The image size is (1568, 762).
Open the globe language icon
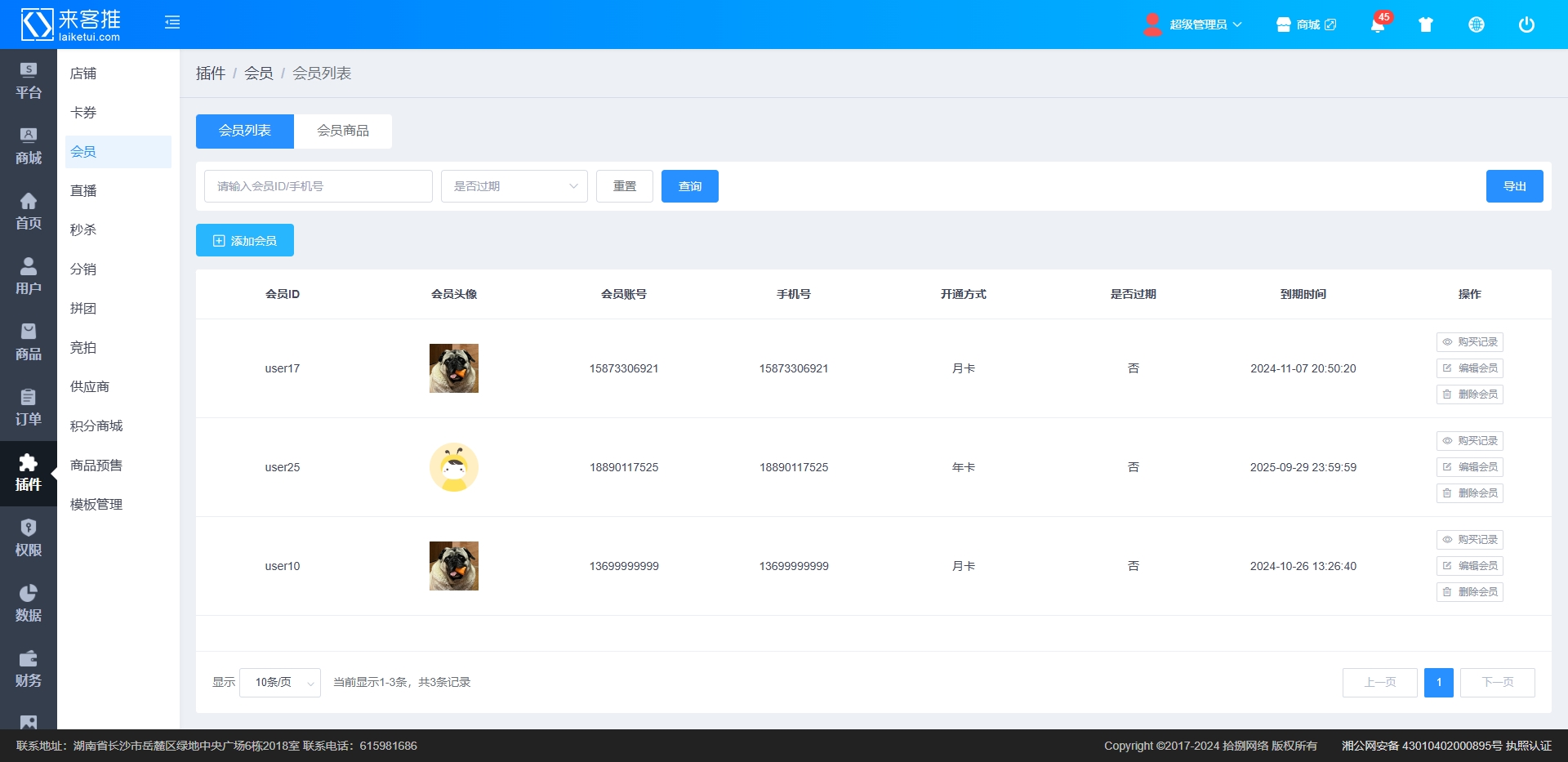click(x=1477, y=25)
